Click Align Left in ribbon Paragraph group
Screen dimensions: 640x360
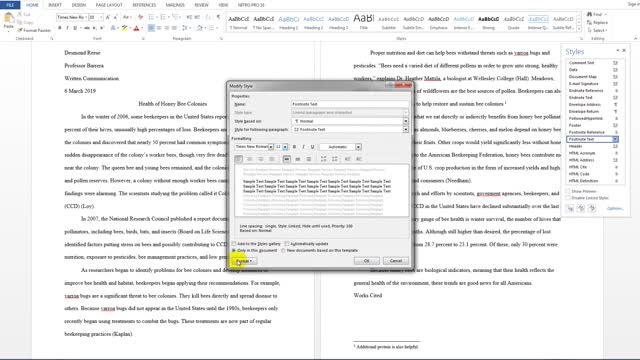pyautogui.click(x=151, y=28)
